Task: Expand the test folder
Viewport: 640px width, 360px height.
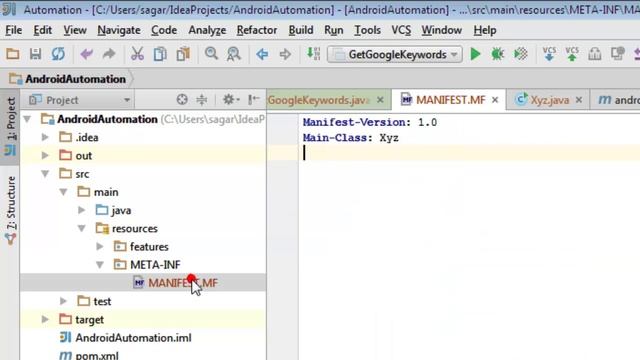Action: click(64, 301)
